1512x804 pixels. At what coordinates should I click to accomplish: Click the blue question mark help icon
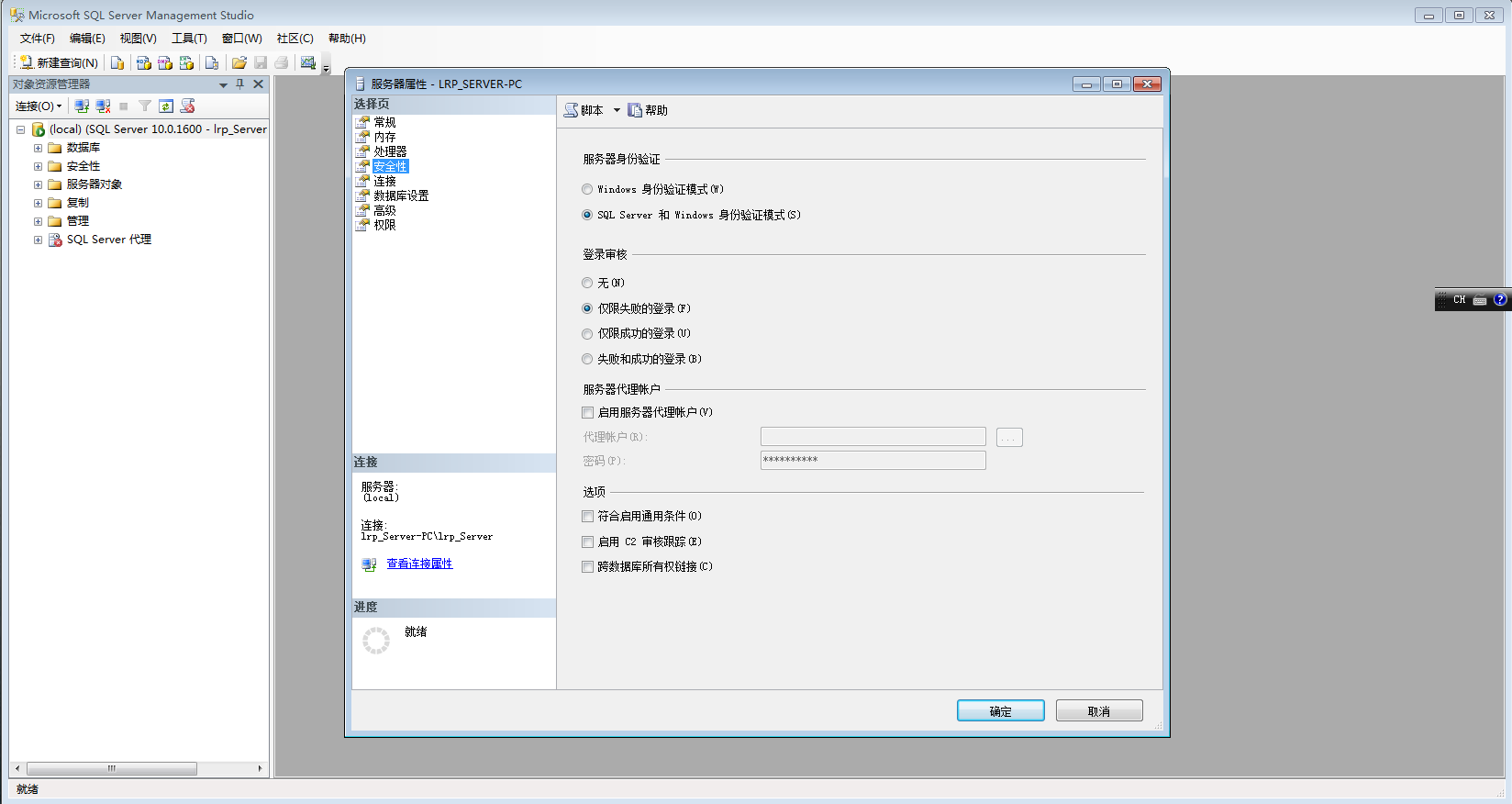(x=1500, y=299)
